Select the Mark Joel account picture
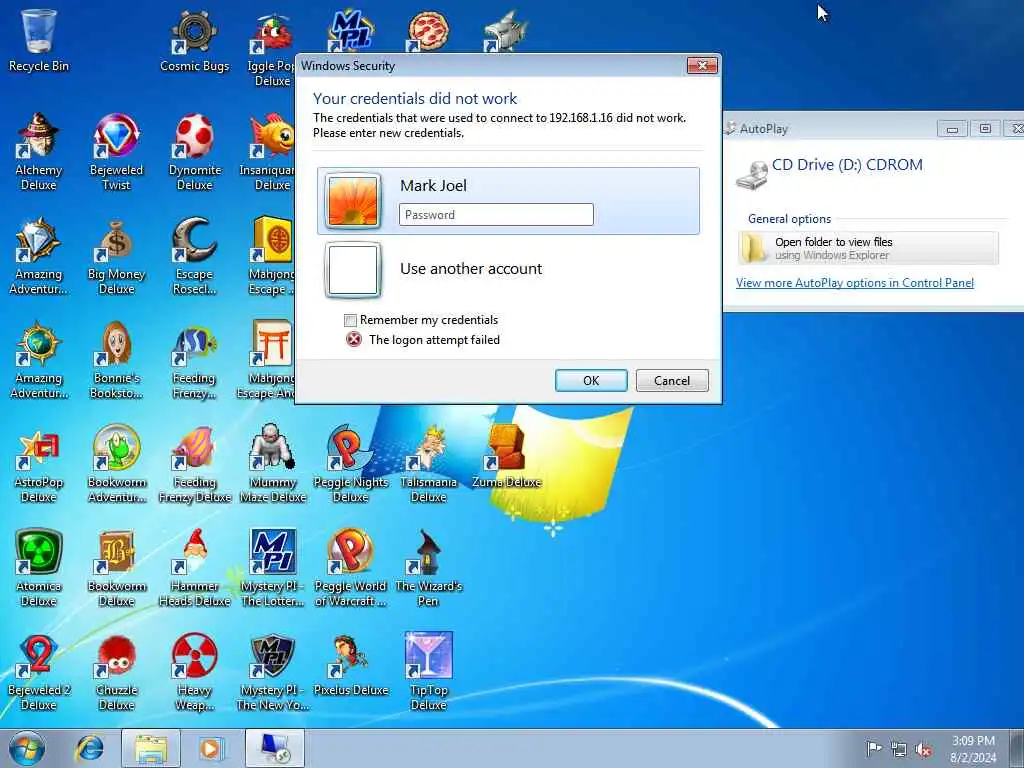Image resolution: width=1024 pixels, height=768 pixels. click(x=353, y=201)
